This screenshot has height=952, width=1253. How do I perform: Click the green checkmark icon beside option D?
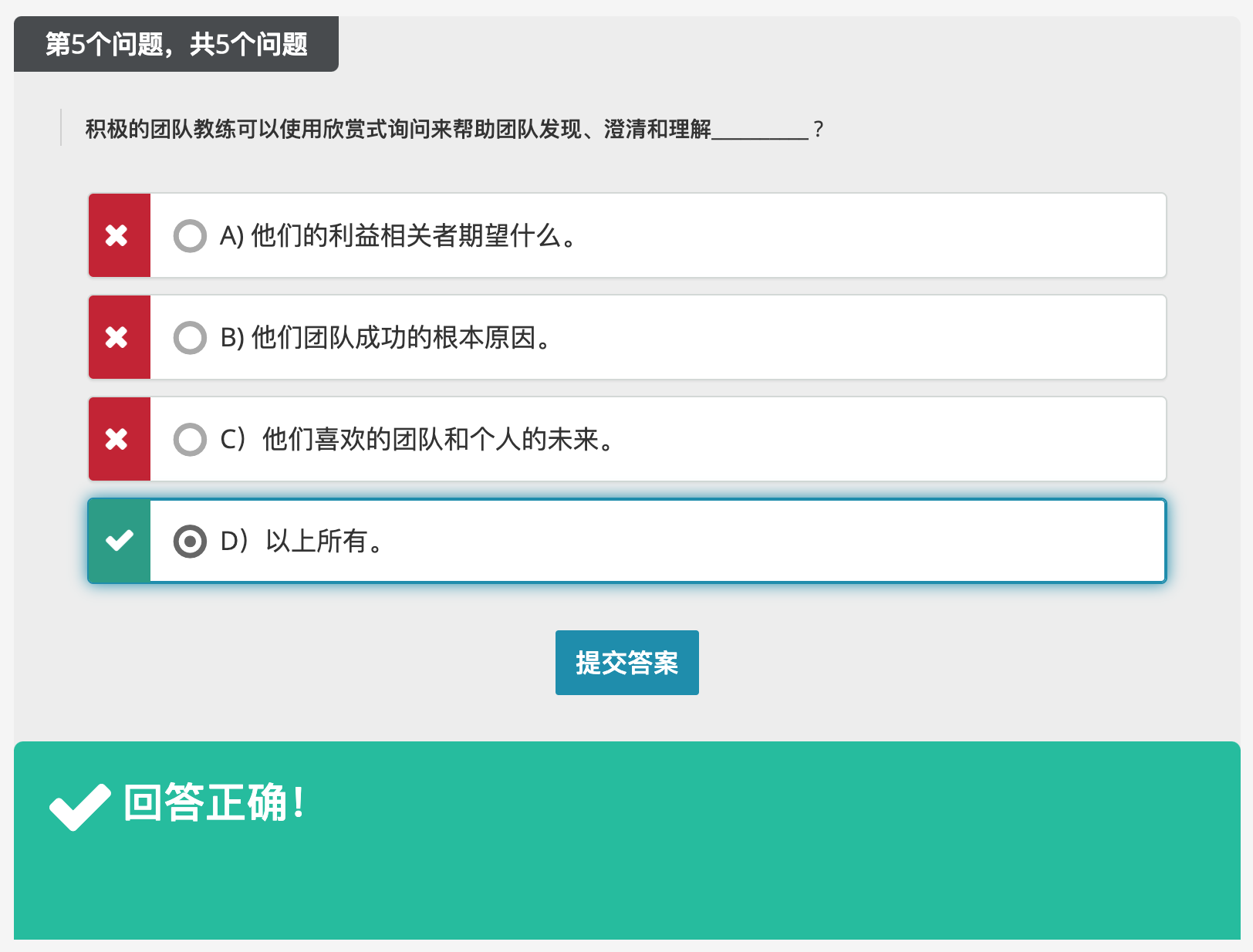[120, 541]
